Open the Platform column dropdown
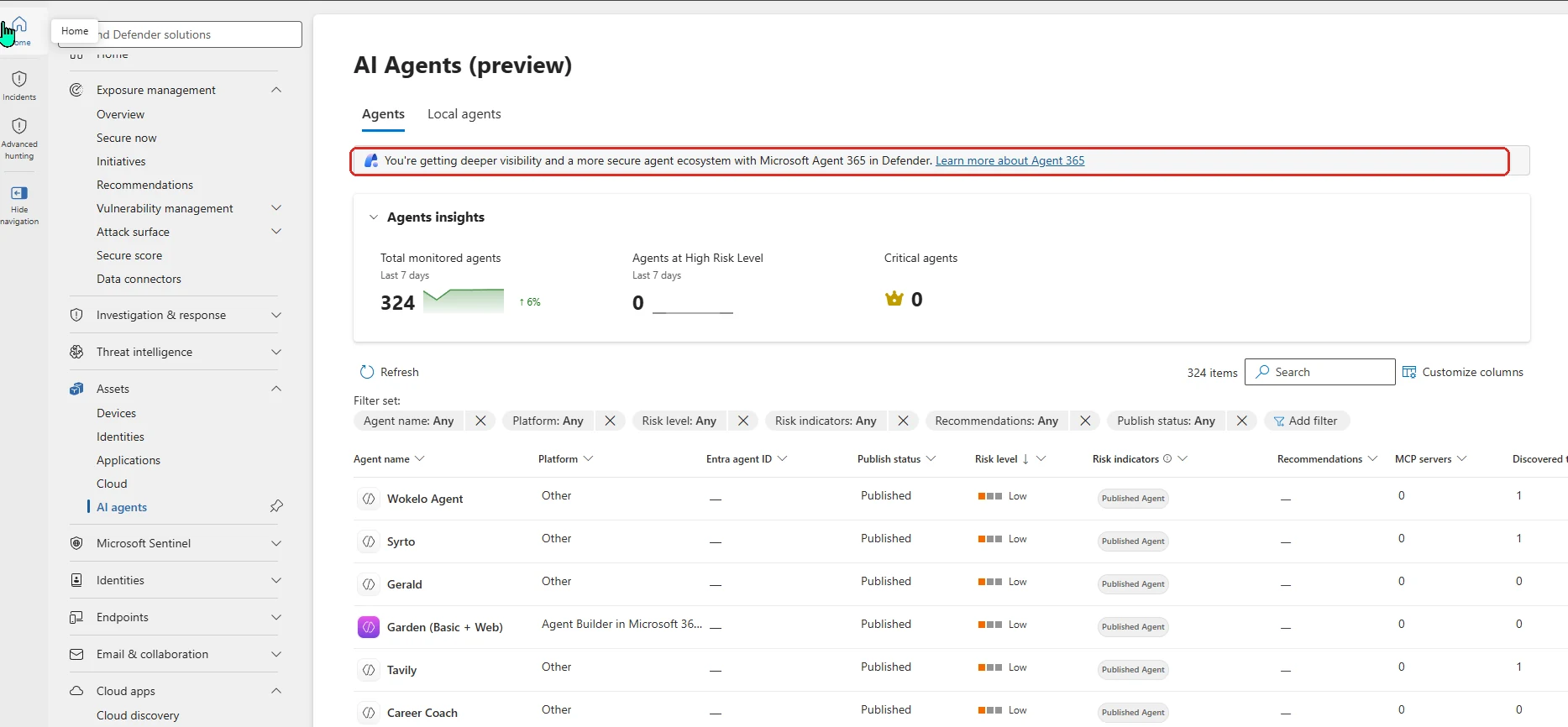Image resolution: width=1568 pixels, height=727 pixels. [x=588, y=458]
